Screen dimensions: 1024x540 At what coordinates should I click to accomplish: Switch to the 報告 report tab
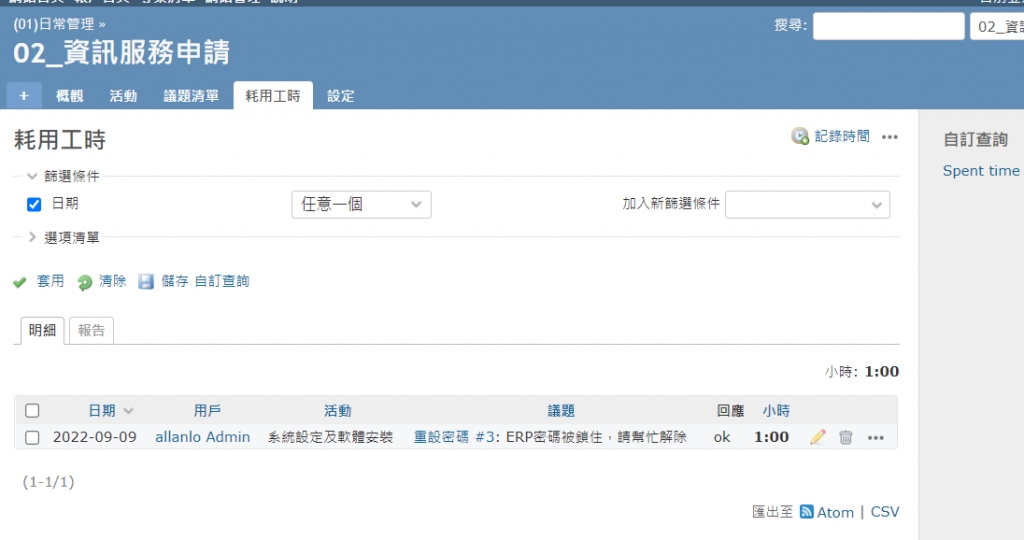(91, 330)
